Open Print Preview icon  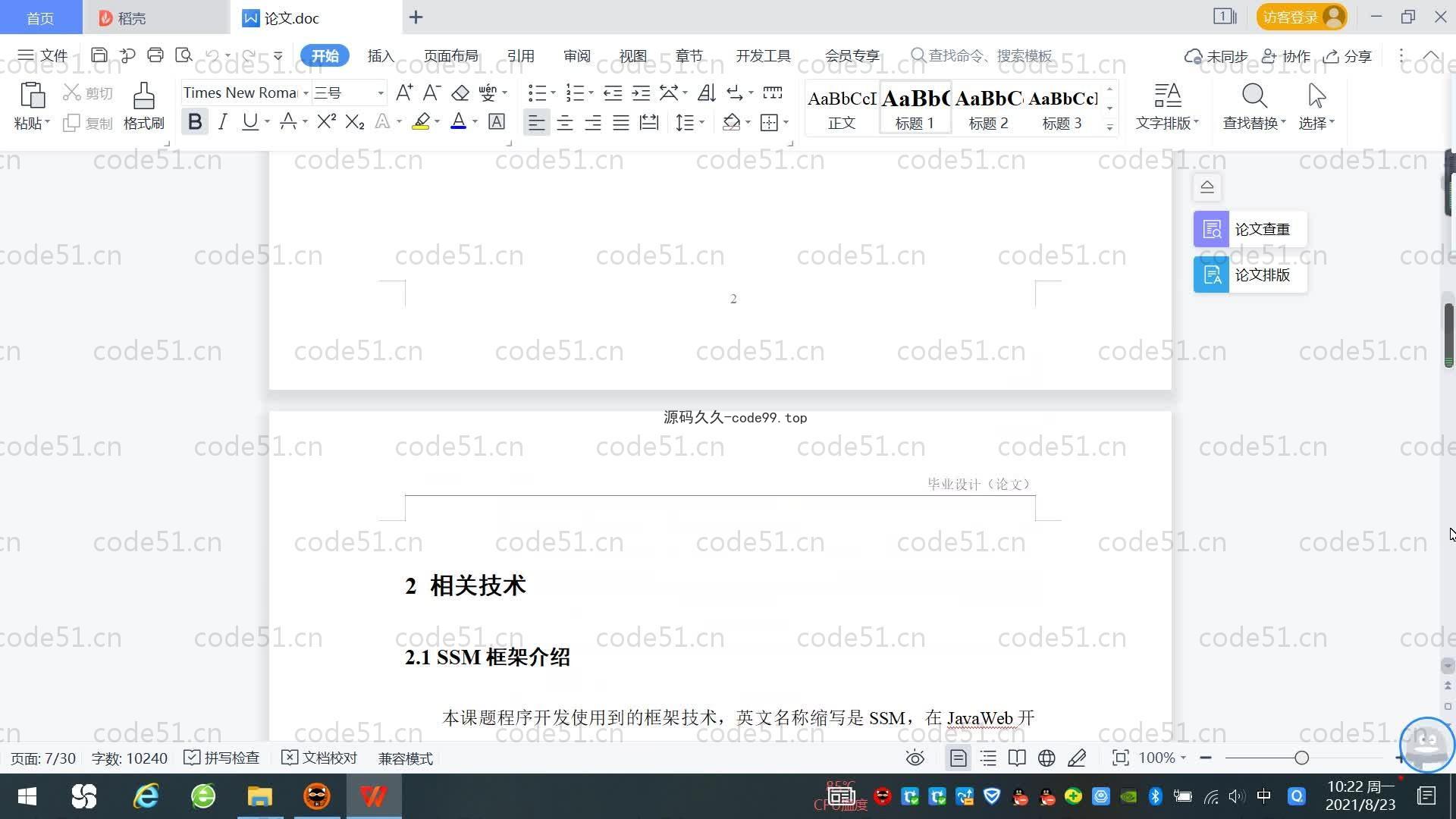click(184, 55)
